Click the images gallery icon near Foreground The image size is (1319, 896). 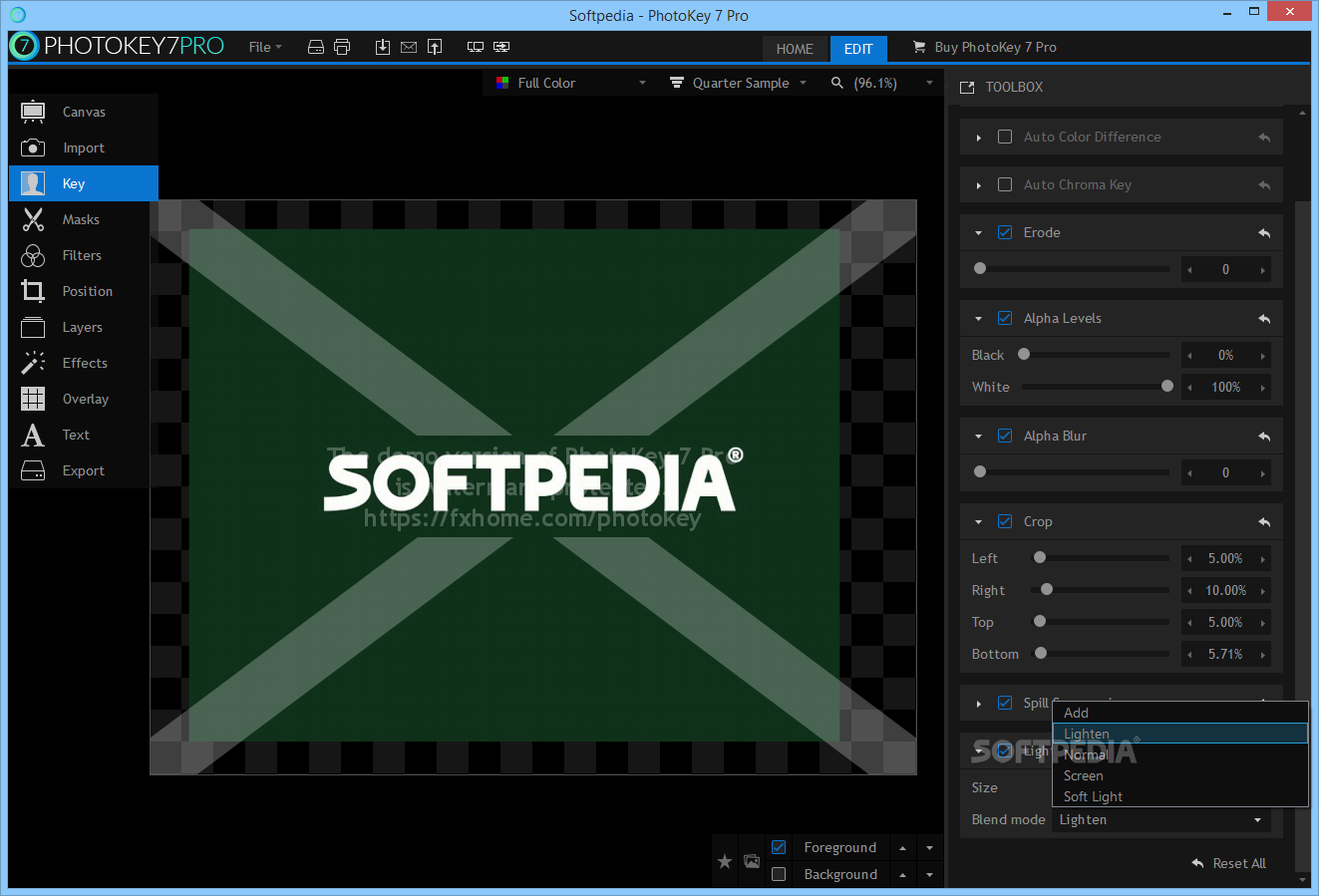[752, 861]
